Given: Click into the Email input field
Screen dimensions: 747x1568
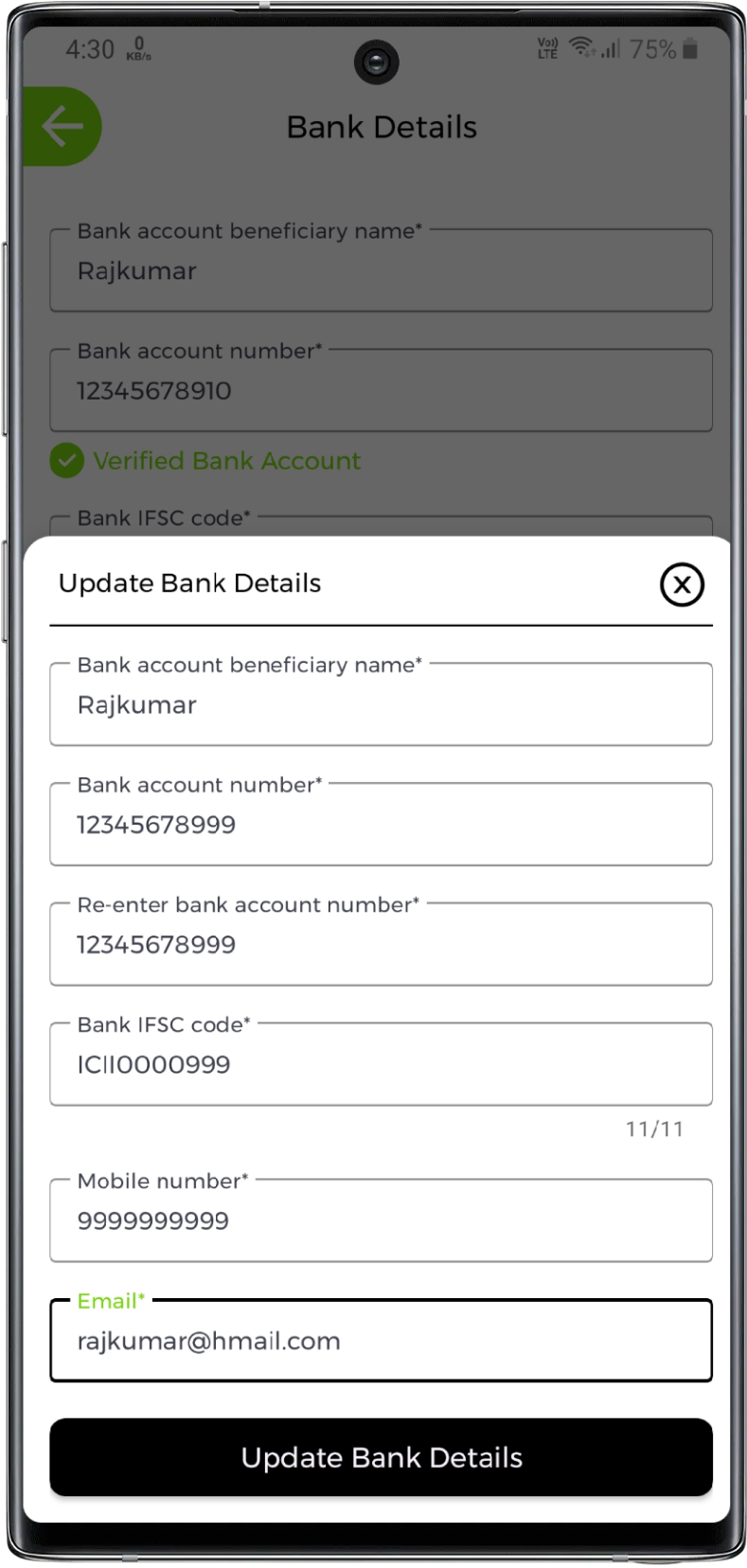Looking at the screenshot, I should click(x=381, y=1341).
